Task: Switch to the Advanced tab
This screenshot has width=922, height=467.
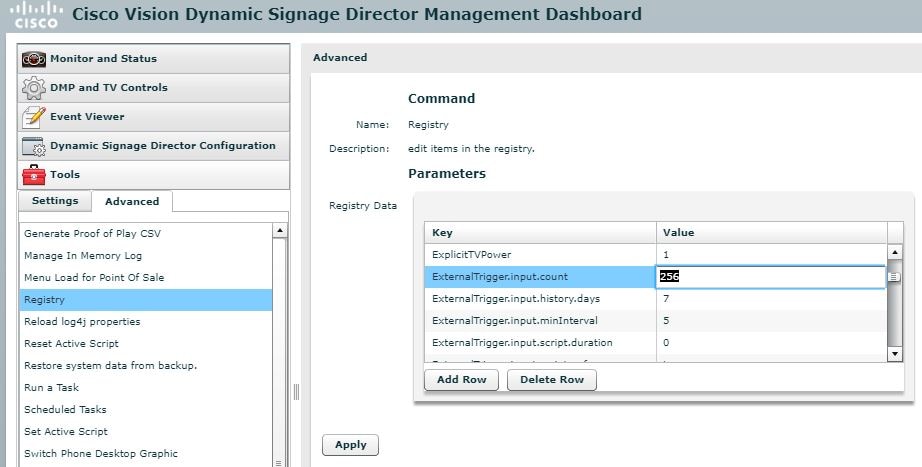Action: click(x=132, y=201)
